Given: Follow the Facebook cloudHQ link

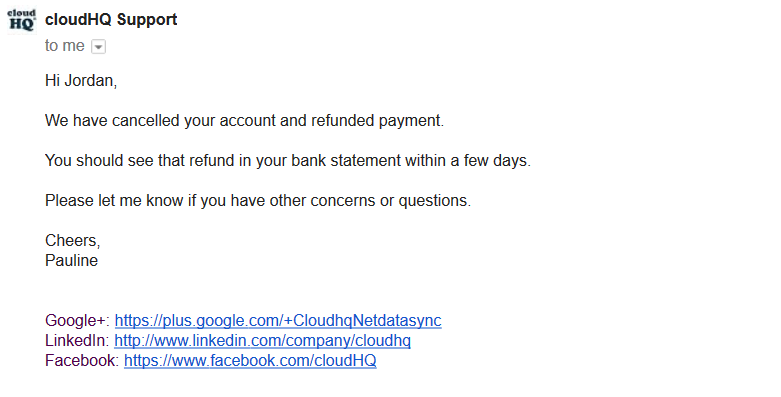Looking at the screenshot, I should tap(250, 360).
